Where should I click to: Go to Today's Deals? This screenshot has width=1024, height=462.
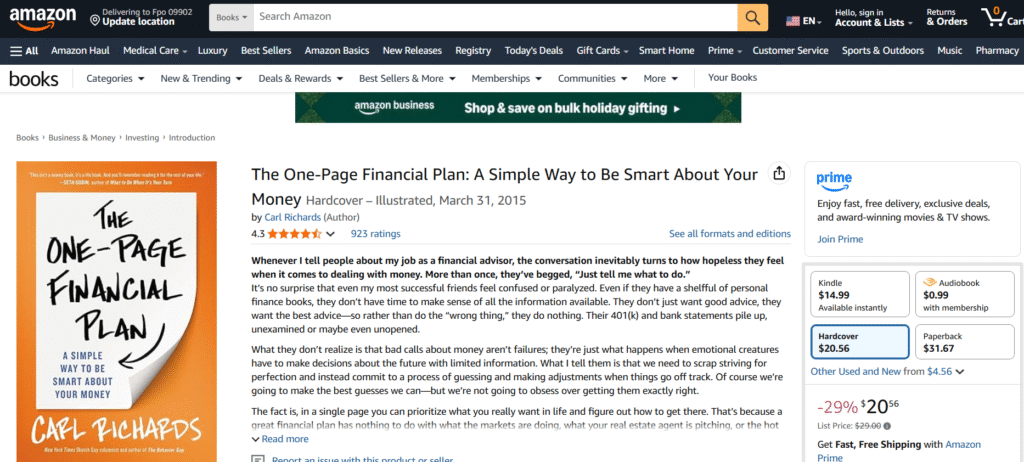pos(534,51)
